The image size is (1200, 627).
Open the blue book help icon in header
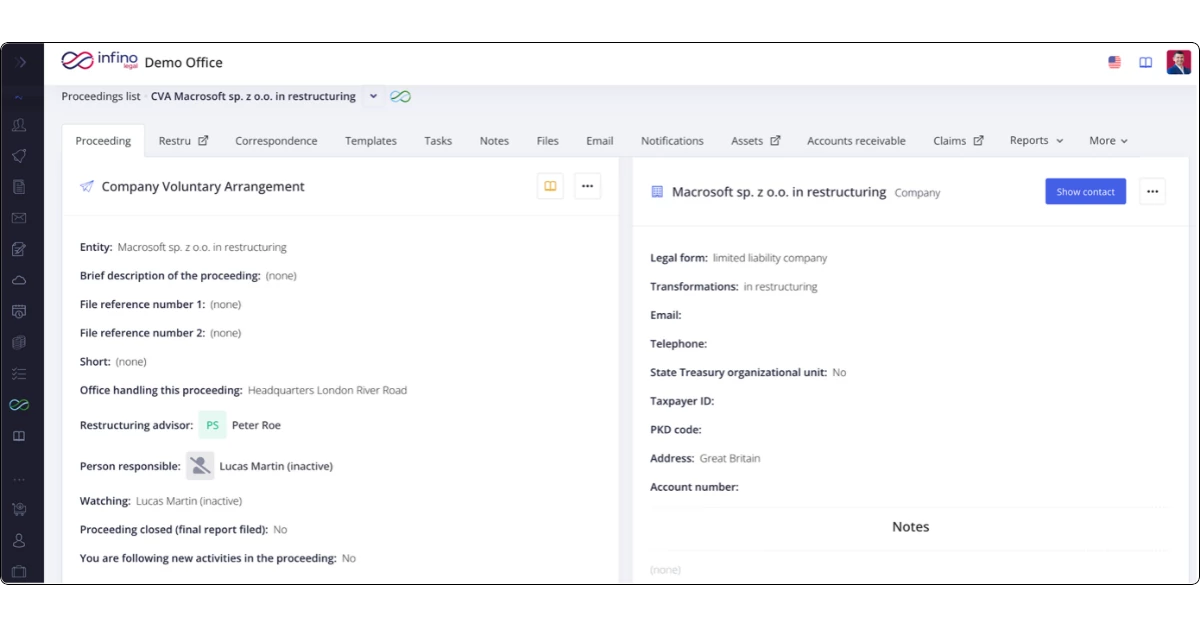click(1146, 62)
